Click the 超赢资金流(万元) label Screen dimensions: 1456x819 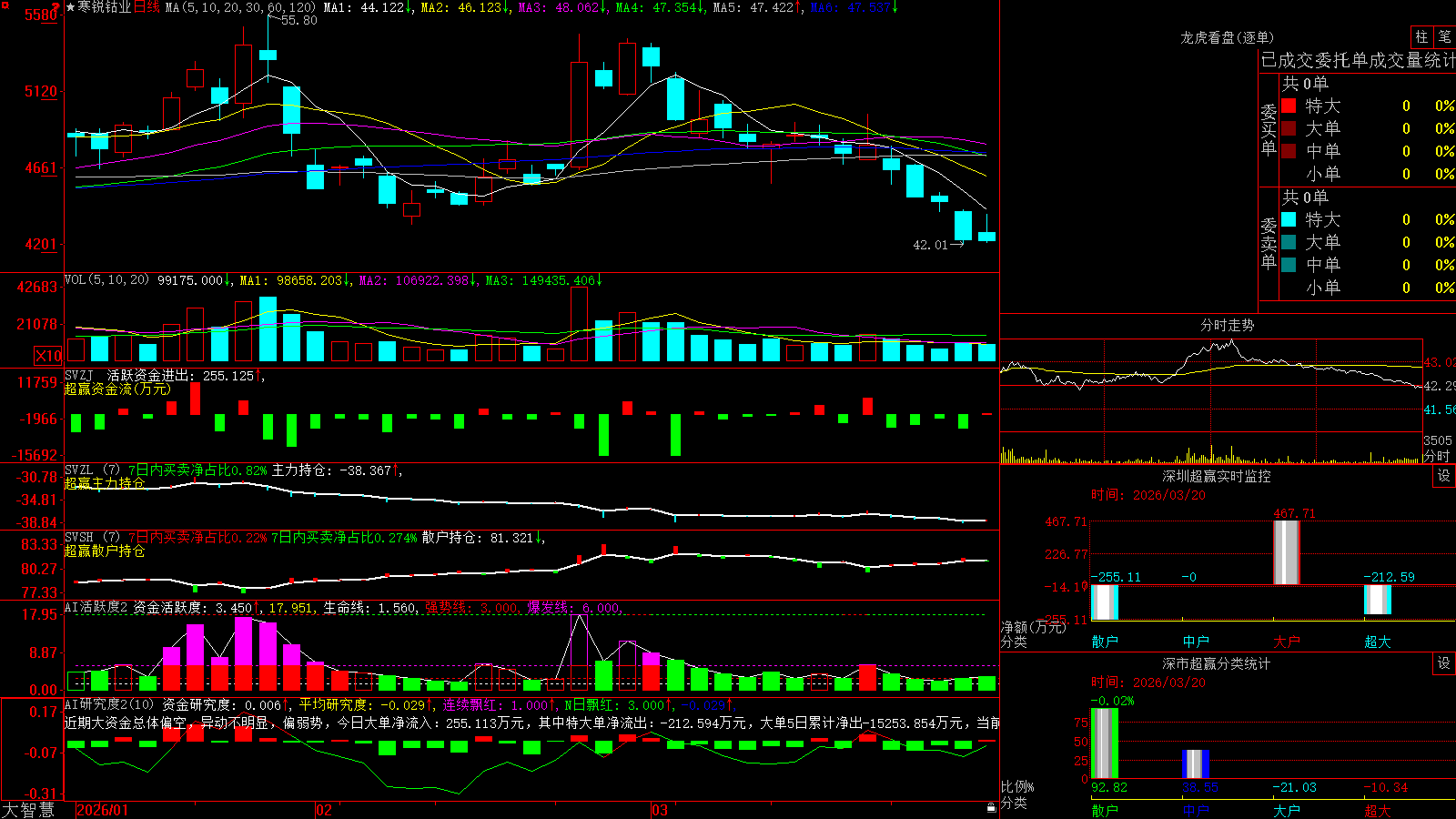coord(116,389)
